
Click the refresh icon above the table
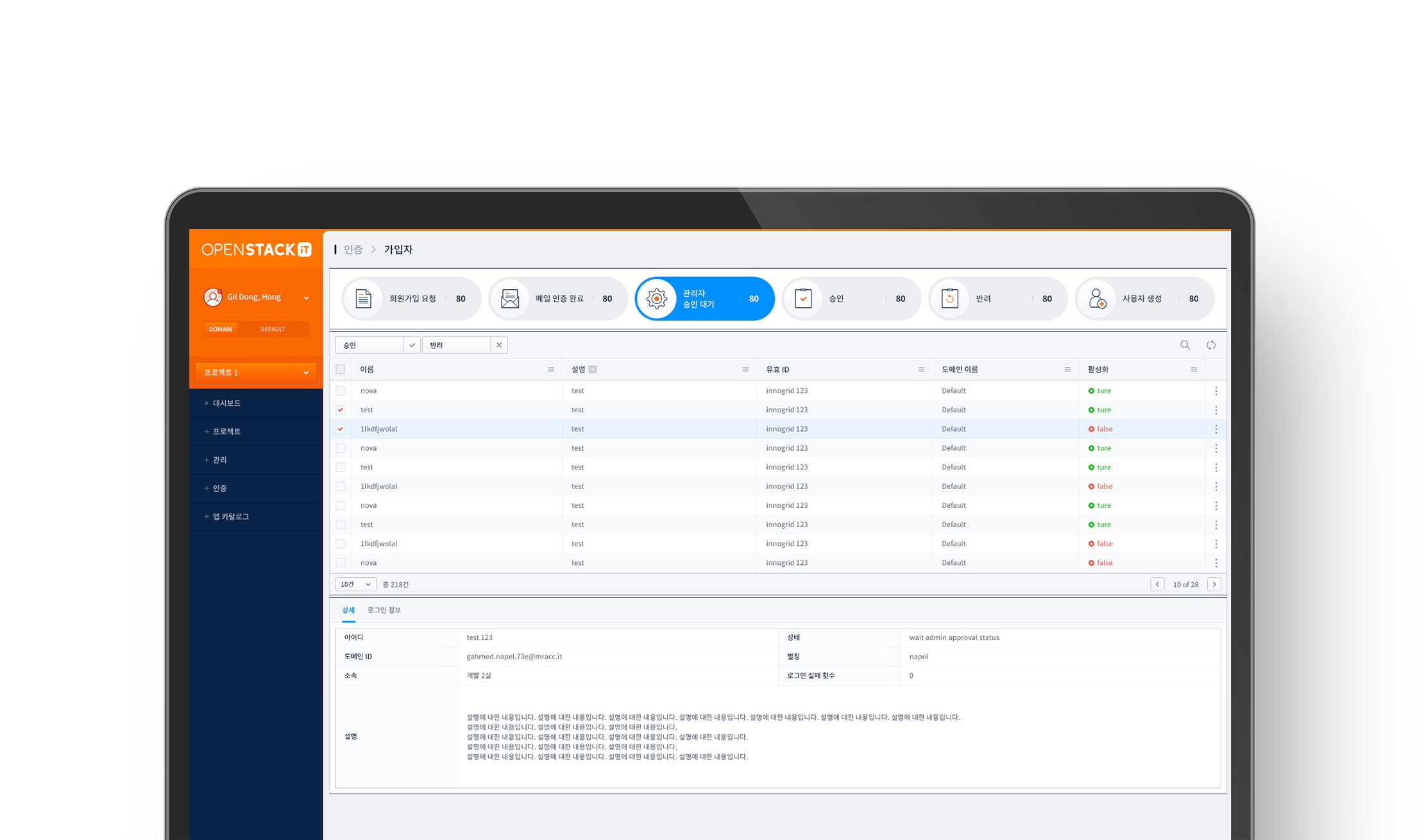point(1211,345)
